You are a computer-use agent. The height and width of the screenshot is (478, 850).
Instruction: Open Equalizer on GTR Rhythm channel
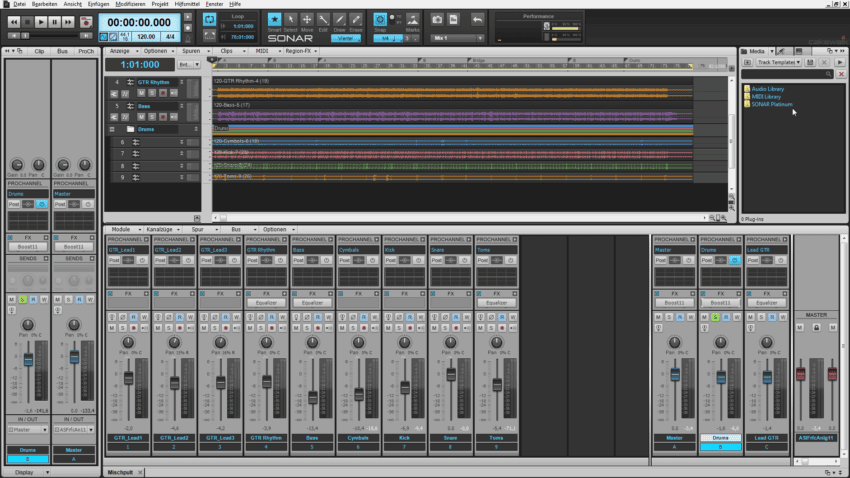point(266,303)
